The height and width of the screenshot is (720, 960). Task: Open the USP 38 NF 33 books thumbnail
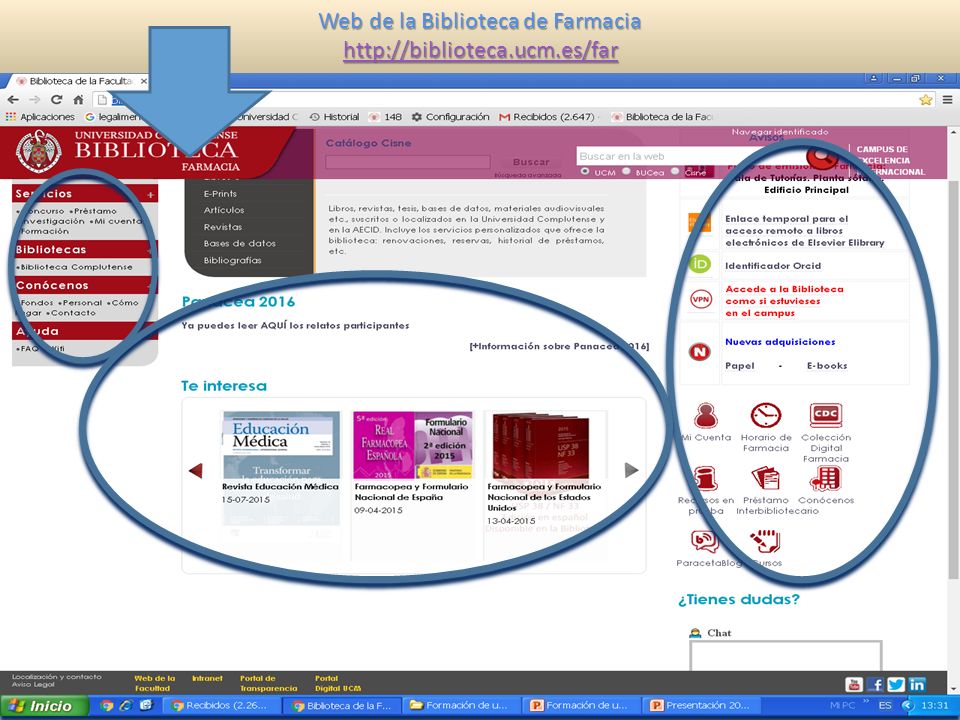click(541, 445)
